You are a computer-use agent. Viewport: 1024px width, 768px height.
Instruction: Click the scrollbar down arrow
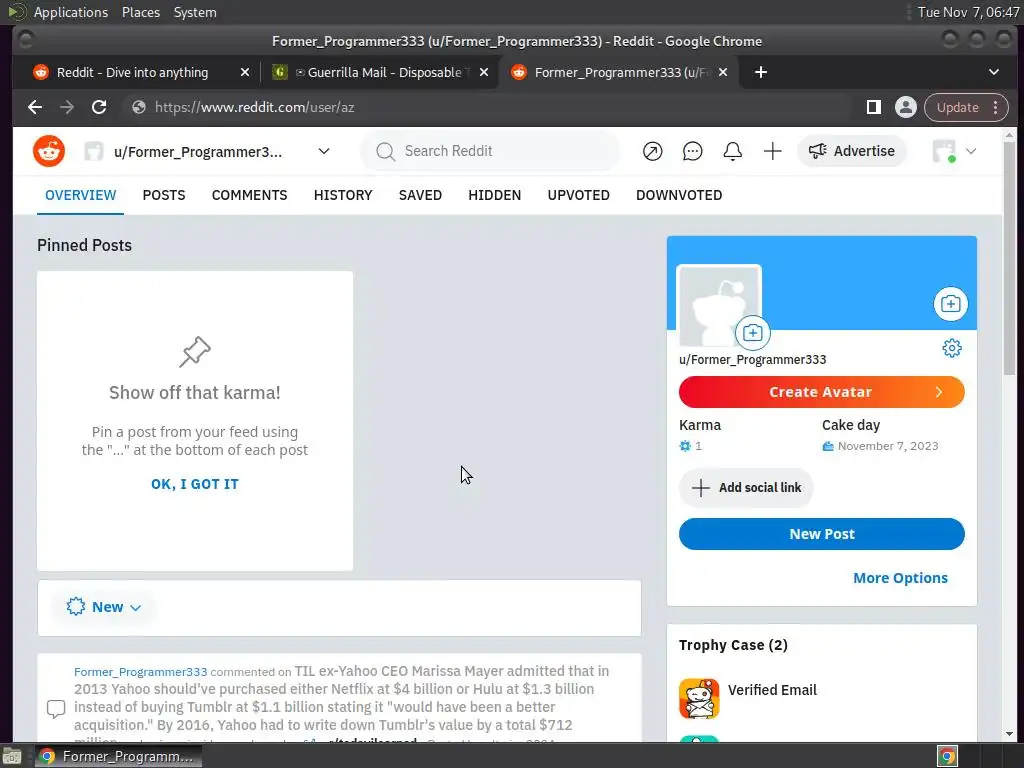click(1010, 734)
